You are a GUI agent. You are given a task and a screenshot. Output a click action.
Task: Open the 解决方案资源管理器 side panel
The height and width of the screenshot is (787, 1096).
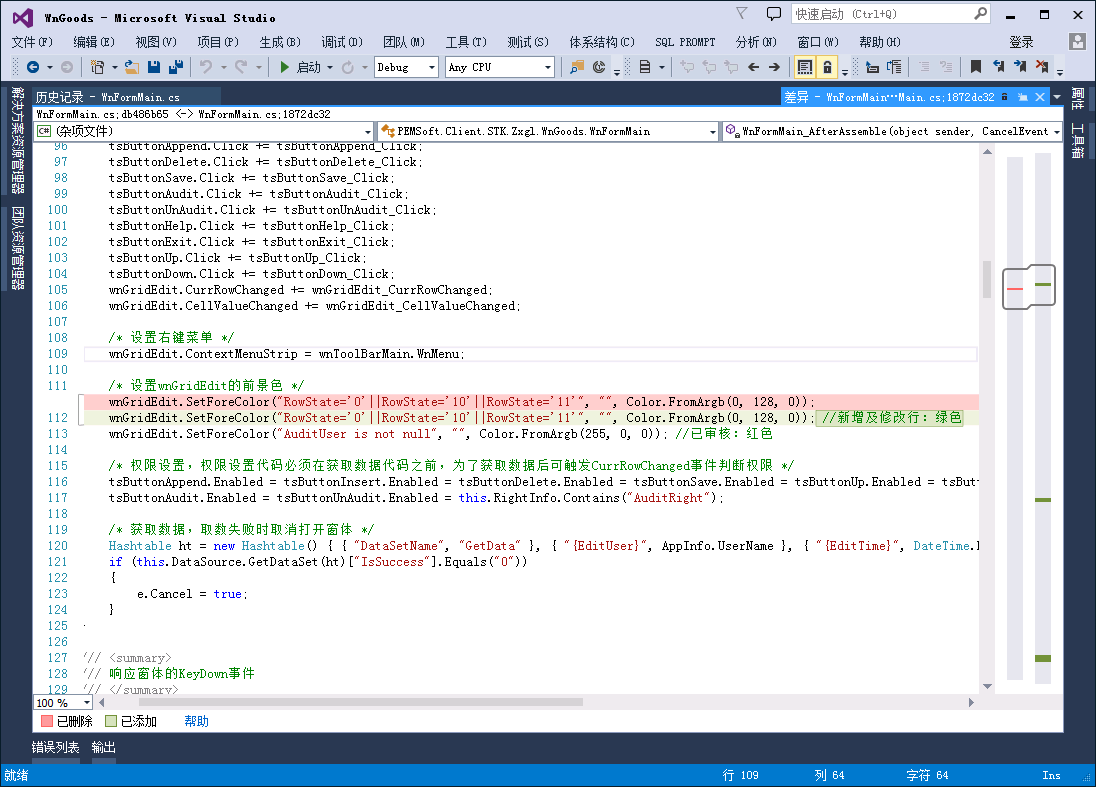(17, 140)
